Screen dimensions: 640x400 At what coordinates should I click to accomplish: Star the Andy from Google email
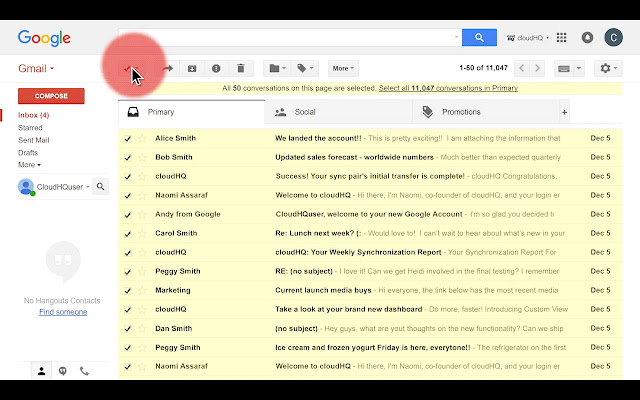click(142, 214)
